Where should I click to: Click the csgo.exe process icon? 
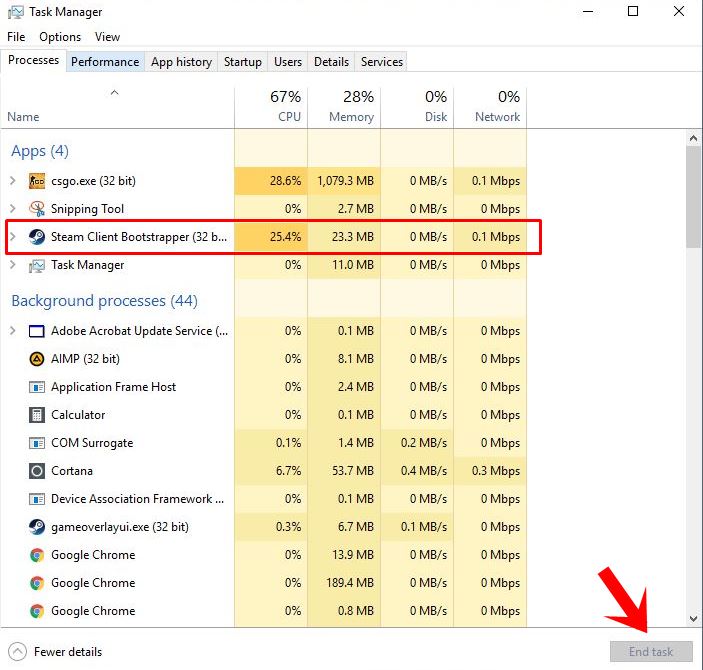pos(37,181)
